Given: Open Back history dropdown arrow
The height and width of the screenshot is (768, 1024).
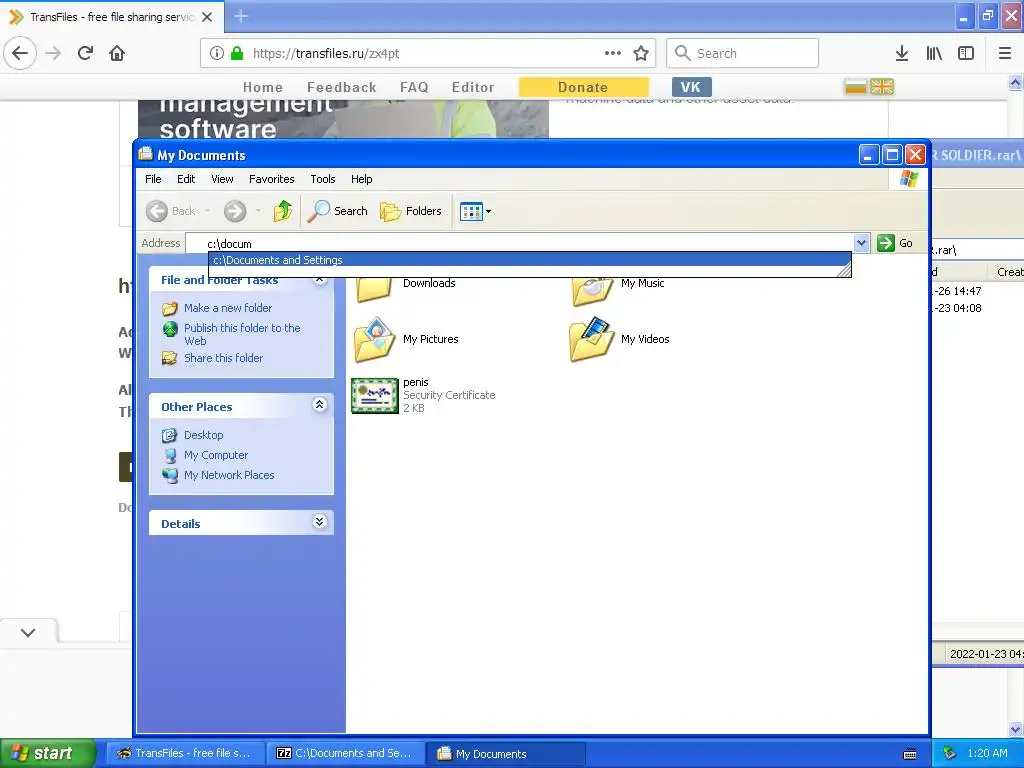Looking at the screenshot, I should tap(208, 211).
